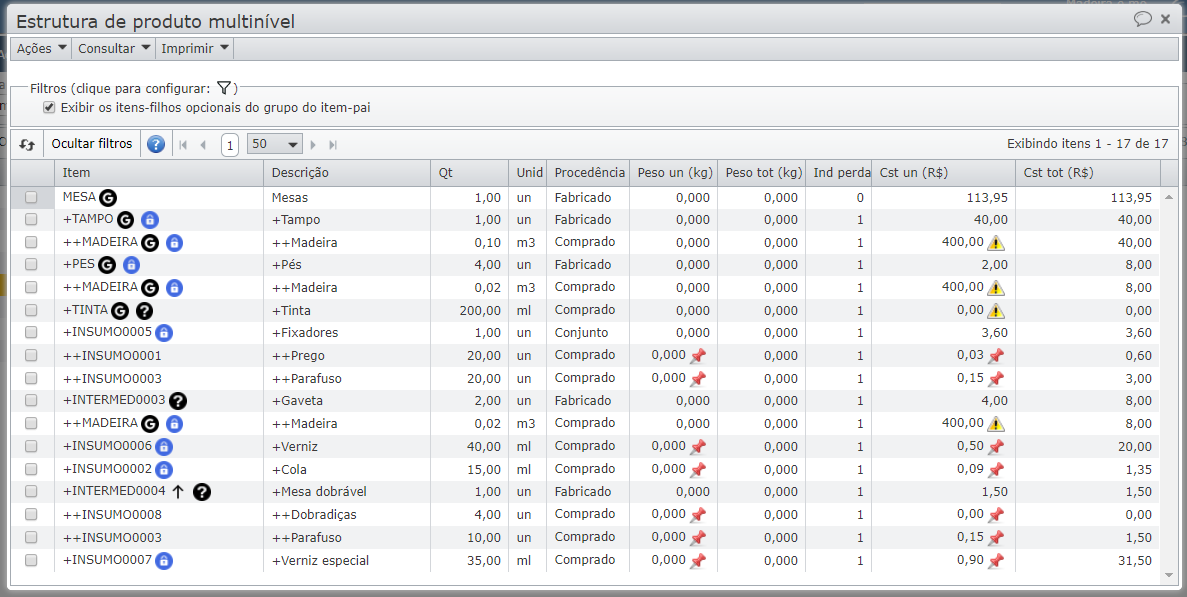1187x597 pixels.
Task: Click the 200,00 quantity cell for +Tinta
Action: [x=469, y=310]
